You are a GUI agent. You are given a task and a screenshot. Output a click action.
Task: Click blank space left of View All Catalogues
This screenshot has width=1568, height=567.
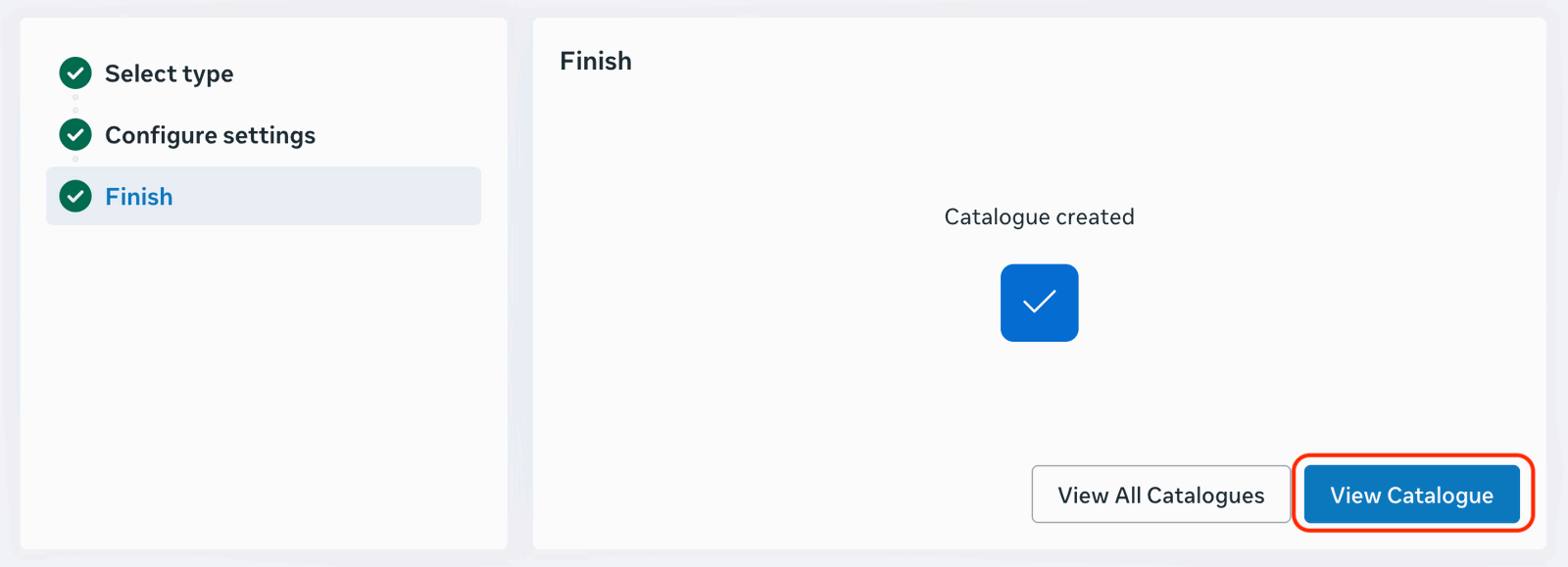[784, 495]
